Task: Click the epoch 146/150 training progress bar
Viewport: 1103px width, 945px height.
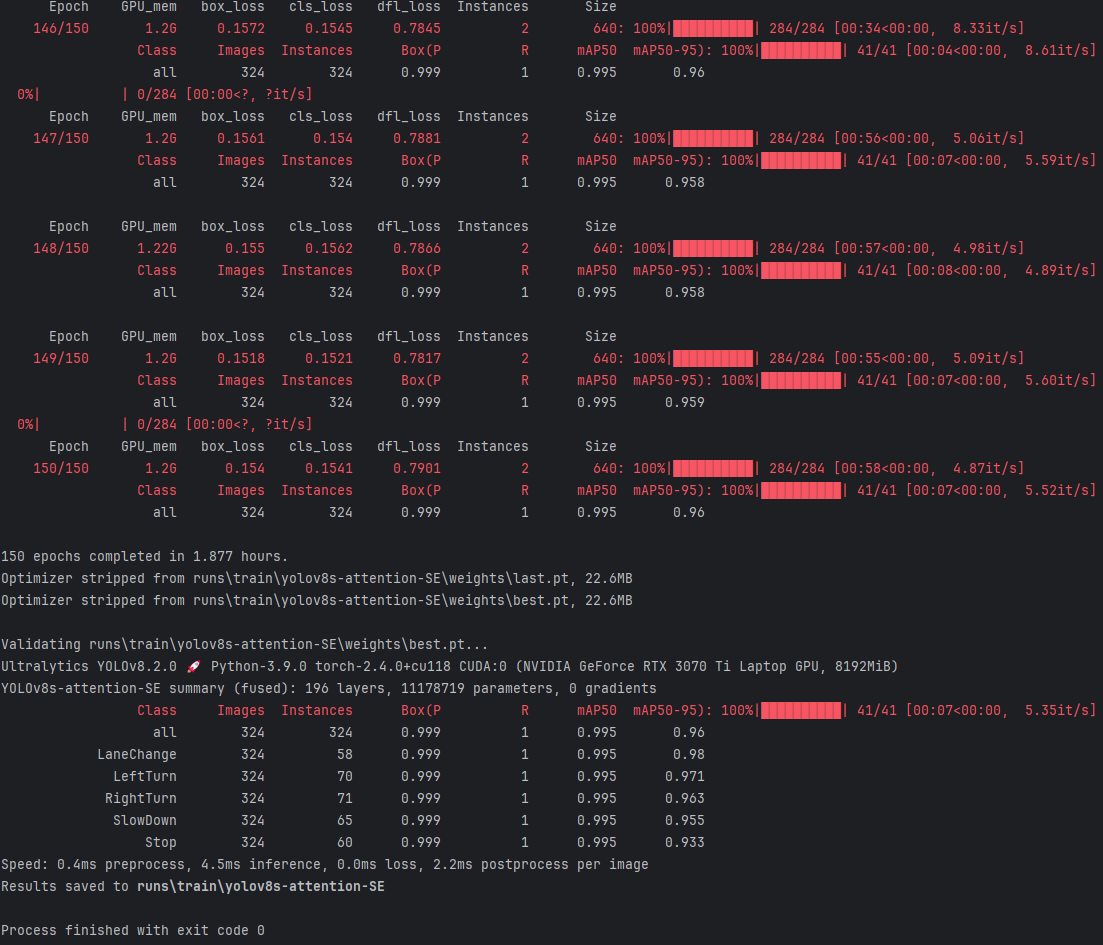Action: (x=713, y=29)
